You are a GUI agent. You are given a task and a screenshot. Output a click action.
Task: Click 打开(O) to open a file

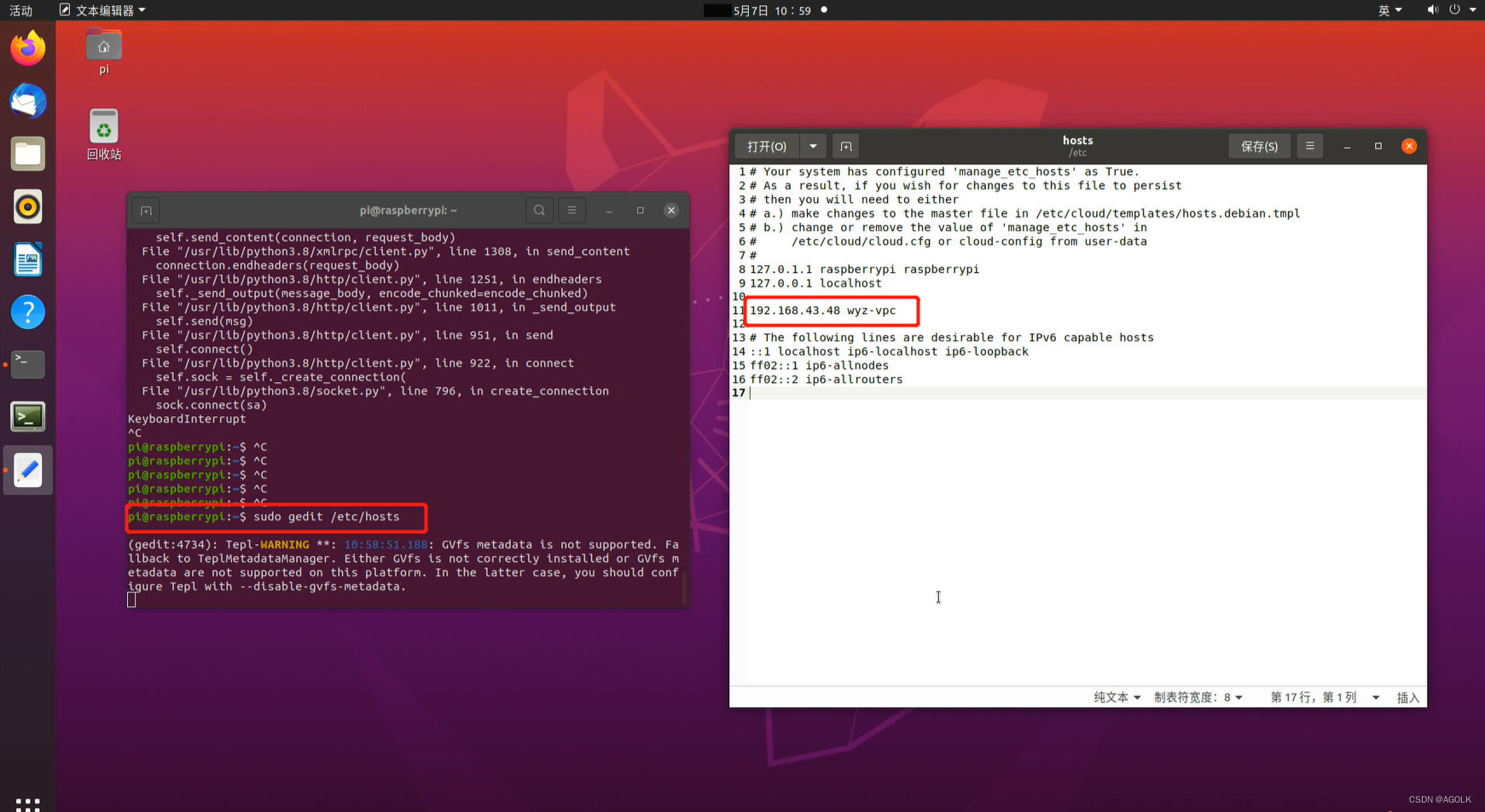pos(767,146)
